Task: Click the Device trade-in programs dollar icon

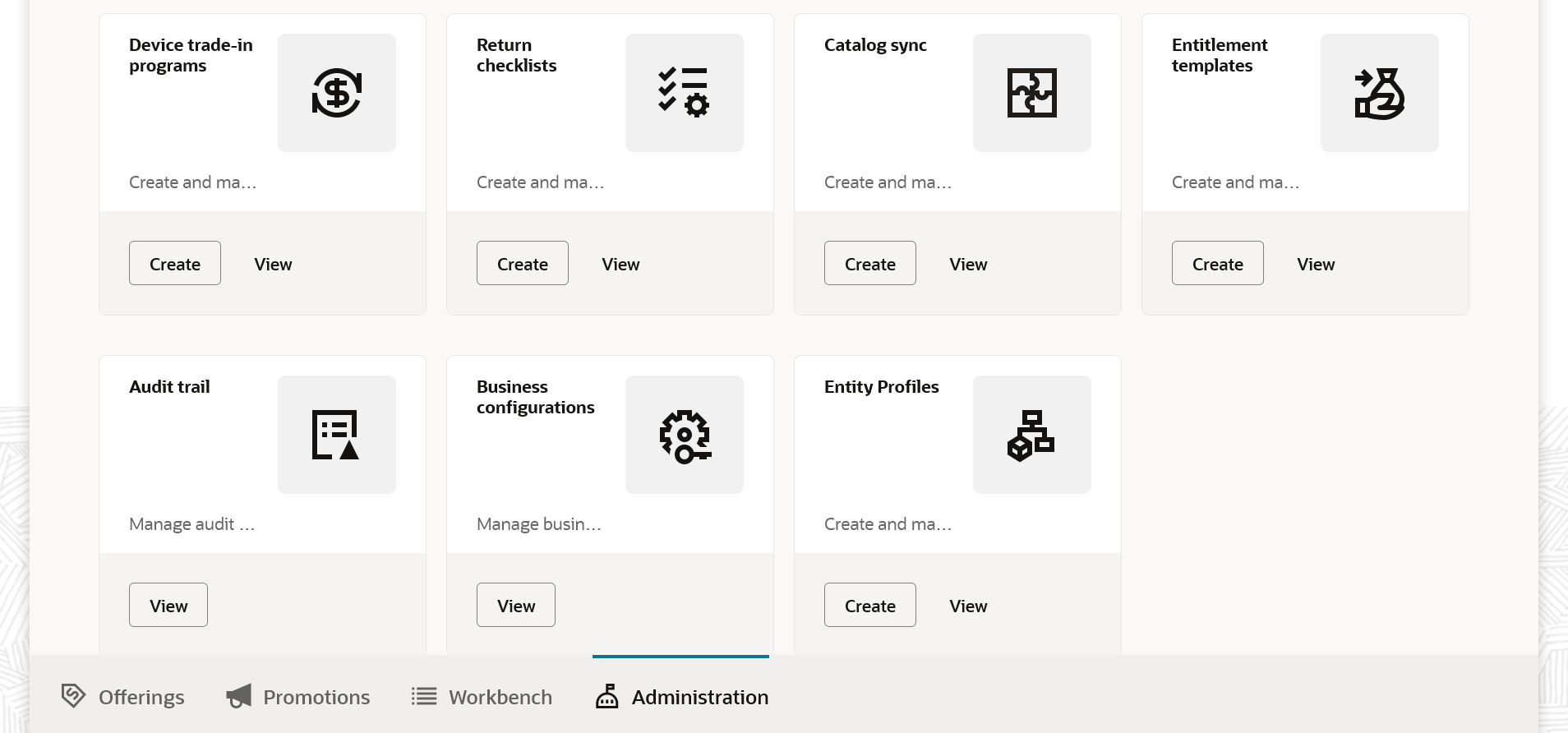Action: click(337, 93)
